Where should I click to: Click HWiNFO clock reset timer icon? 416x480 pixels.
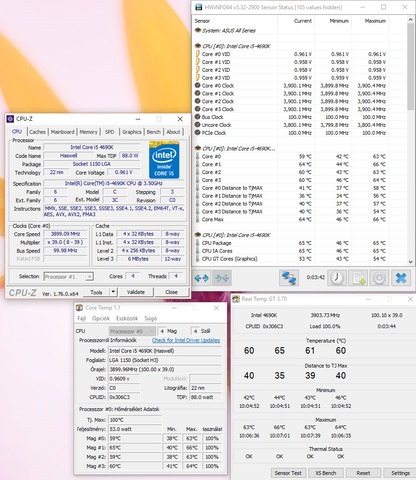tap(337, 278)
